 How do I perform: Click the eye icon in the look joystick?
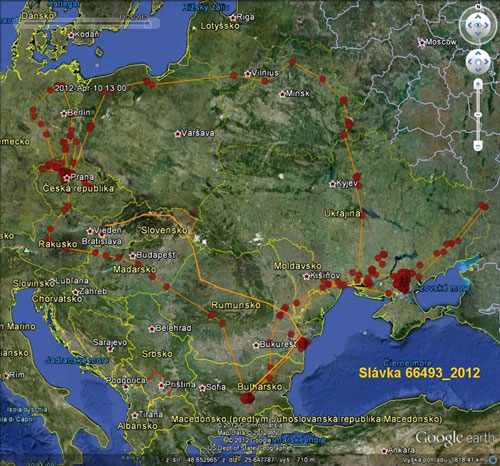click(478, 25)
